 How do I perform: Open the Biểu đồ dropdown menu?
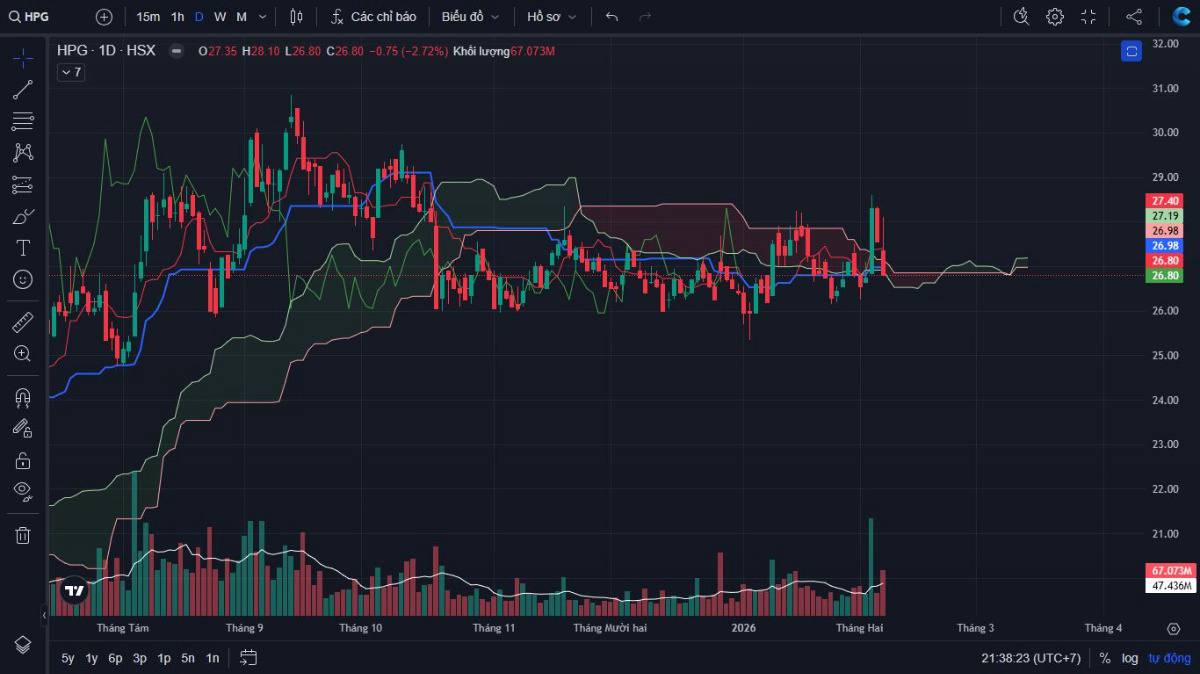click(x=470, y=17)
